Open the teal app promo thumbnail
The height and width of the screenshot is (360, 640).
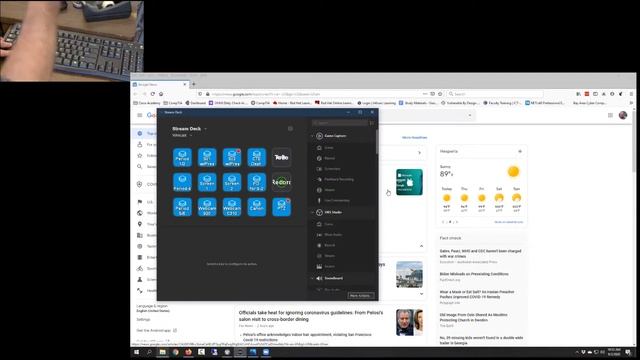pyautogui.click(x=409, y=182)
